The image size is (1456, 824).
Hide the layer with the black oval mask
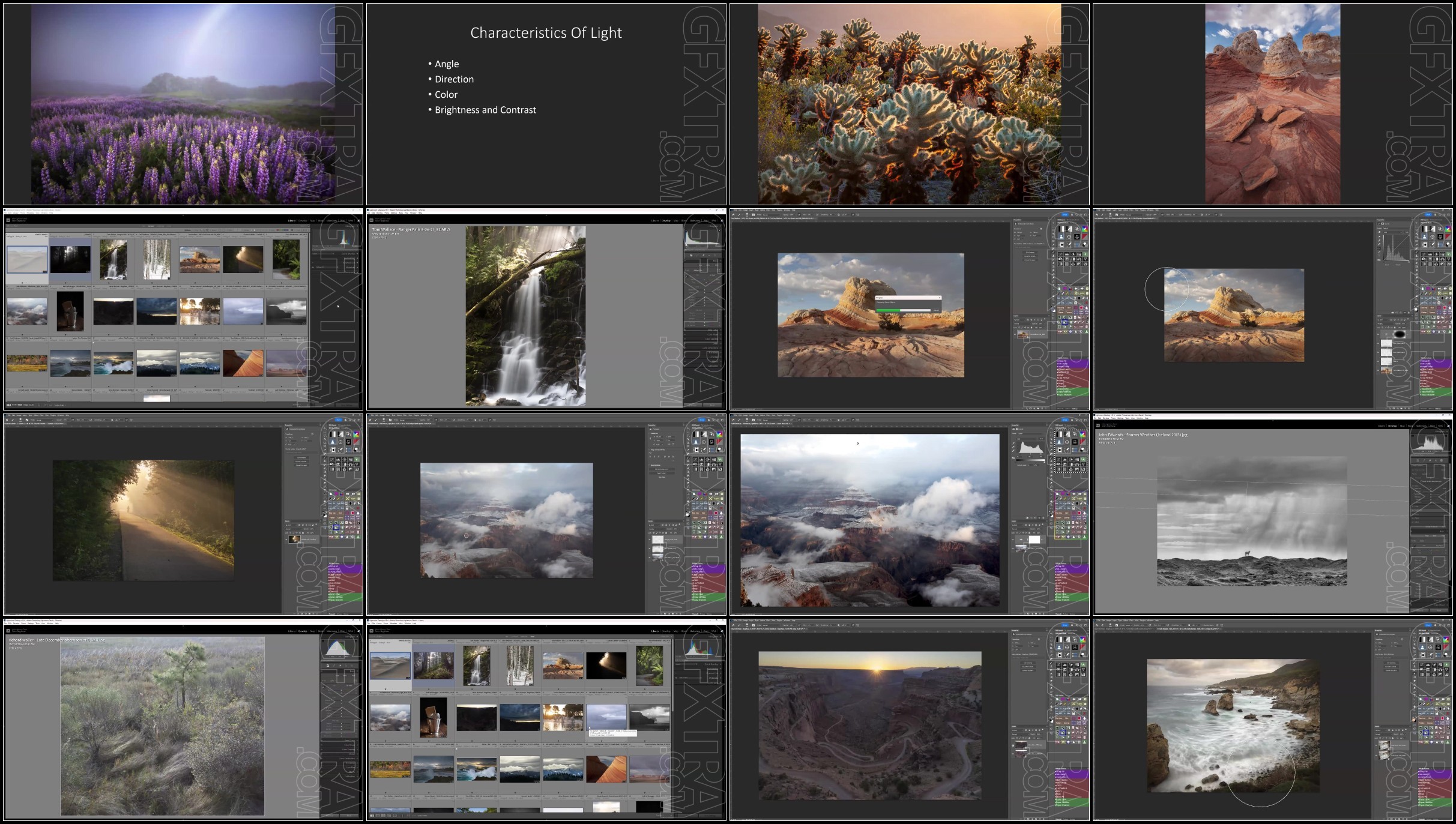point(1379,334)
